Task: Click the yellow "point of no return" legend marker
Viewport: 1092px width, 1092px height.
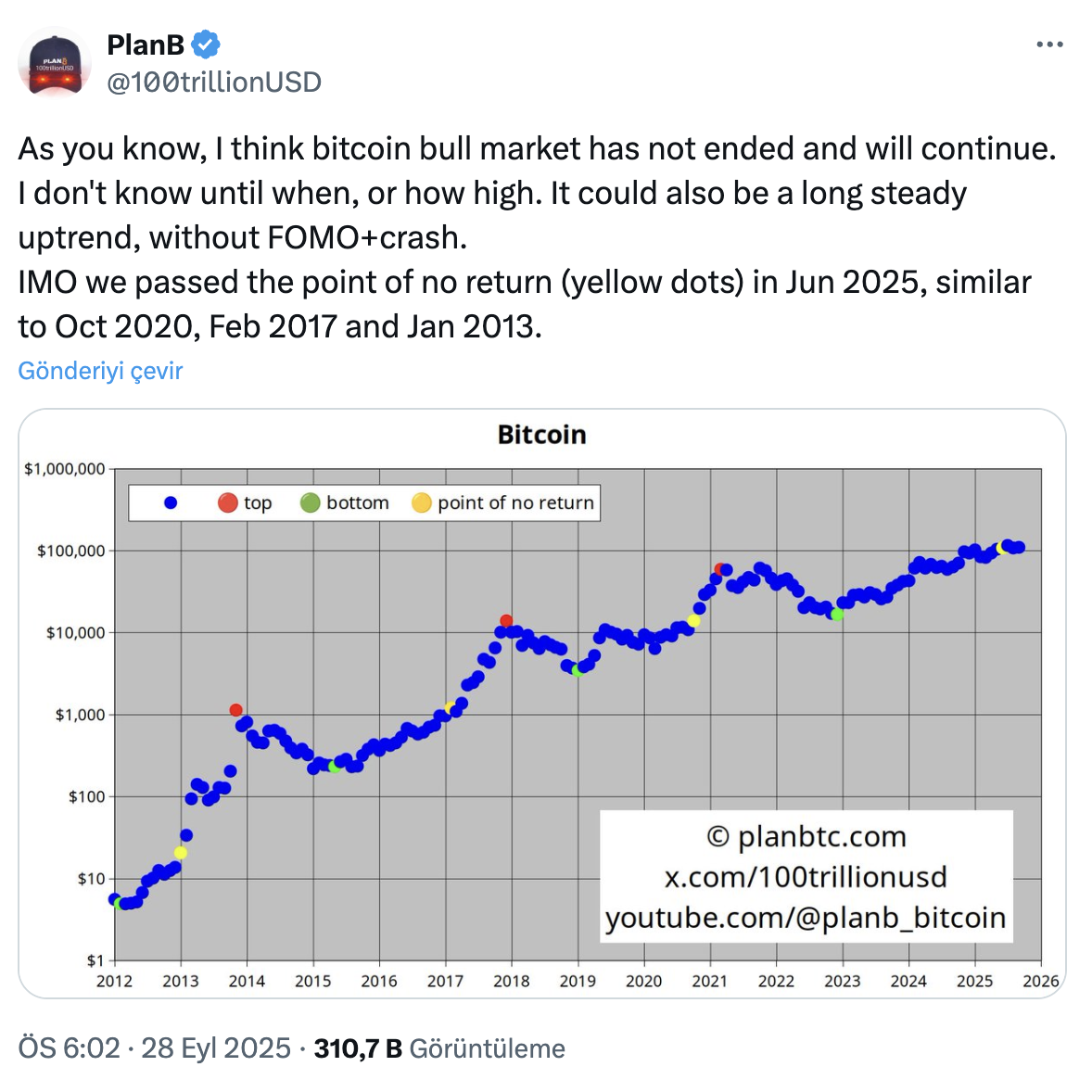Action: tap(422, 502)
